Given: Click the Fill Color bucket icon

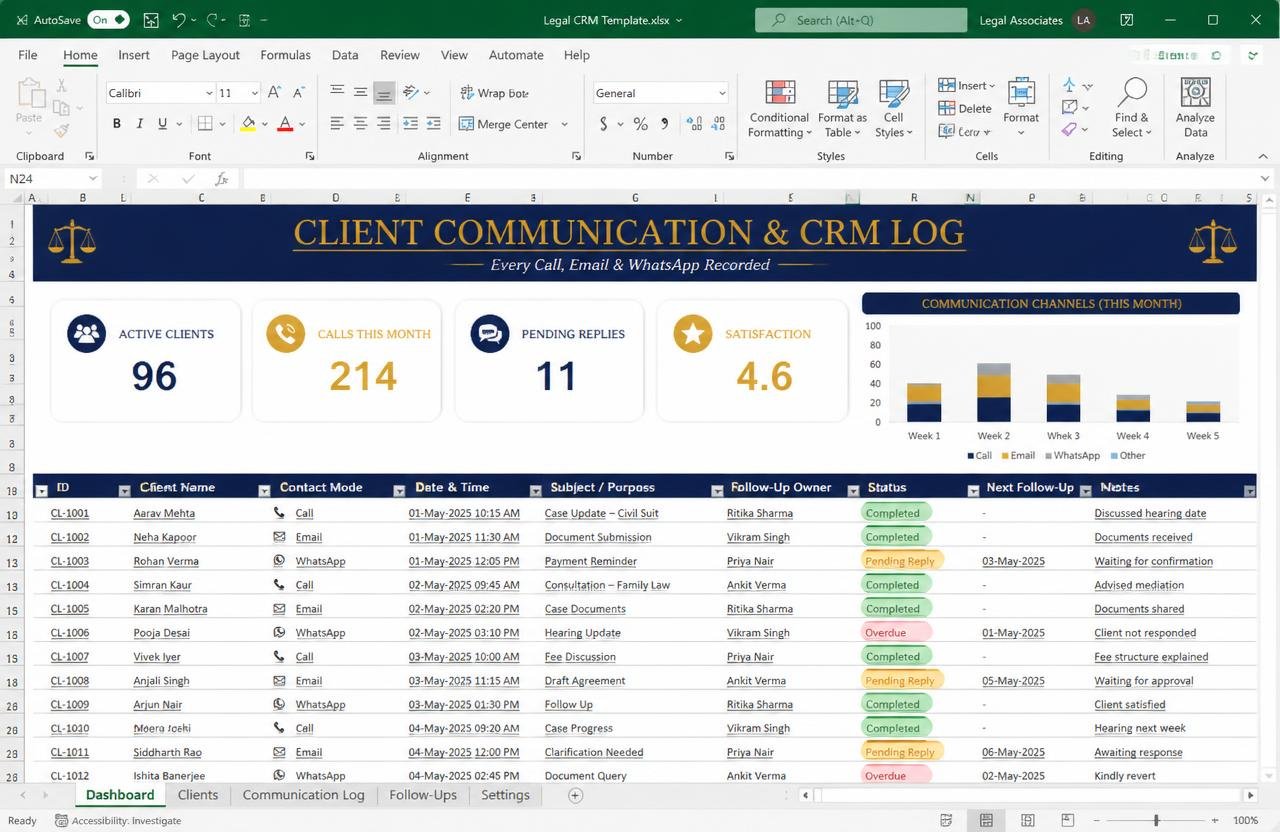Looking at the screenshot, I should tap(248, 124).
